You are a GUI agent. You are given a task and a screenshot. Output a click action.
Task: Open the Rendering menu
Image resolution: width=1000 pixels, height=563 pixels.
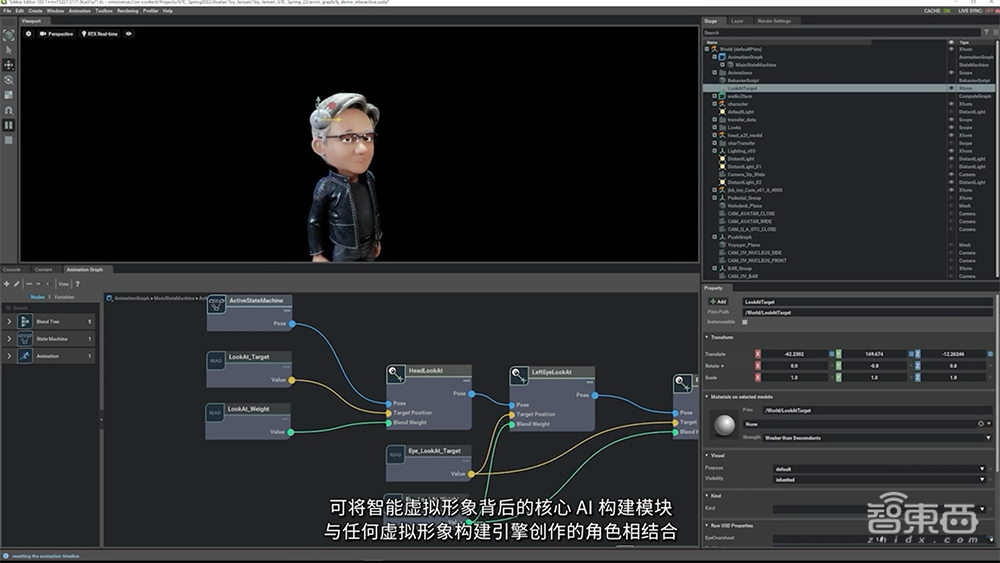click(x=129, y=10)
